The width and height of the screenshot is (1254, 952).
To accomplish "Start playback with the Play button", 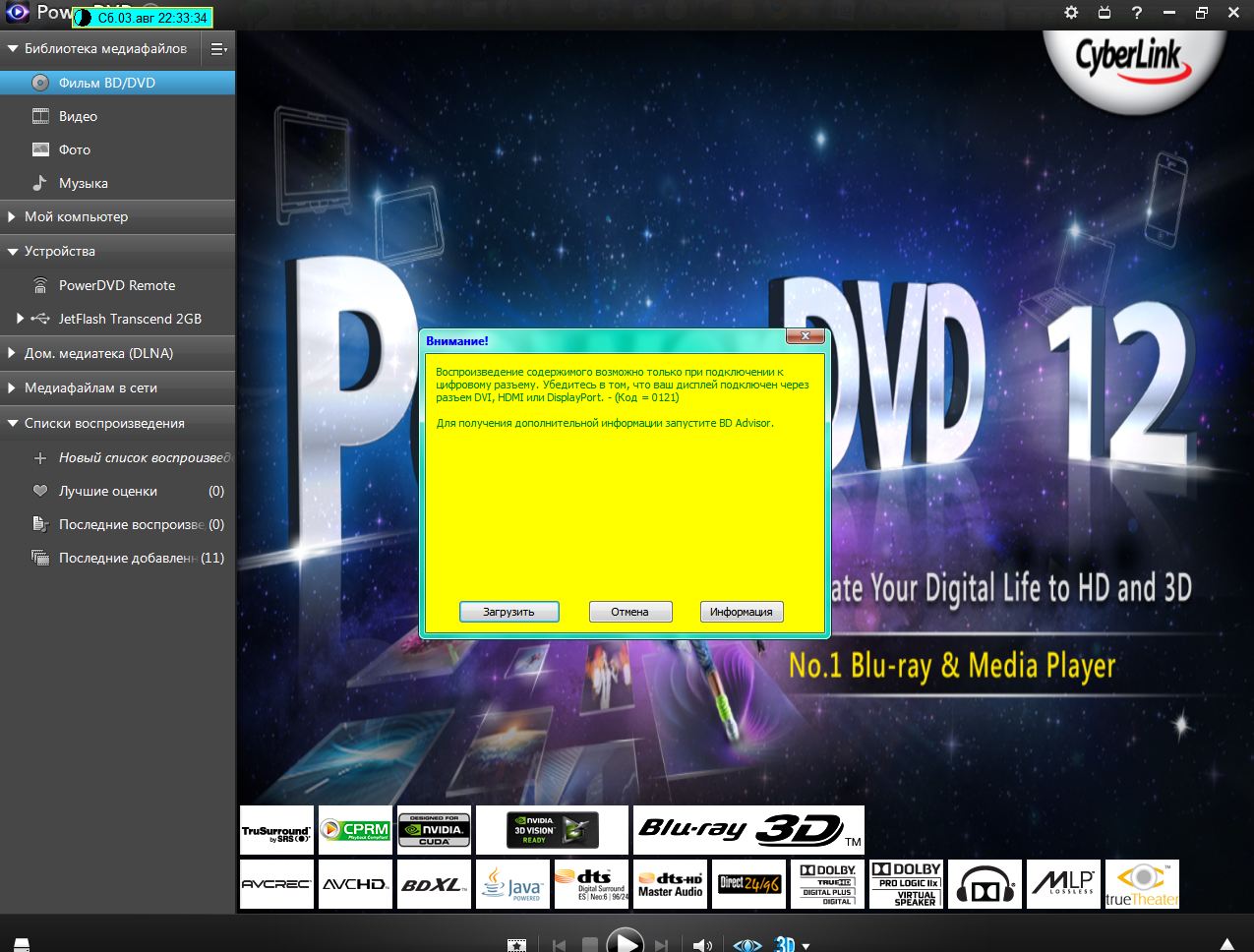I will coord(625,942).
